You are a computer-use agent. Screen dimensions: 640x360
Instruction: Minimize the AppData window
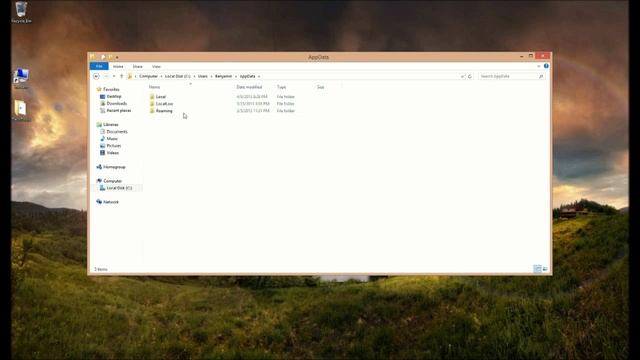point(522,56)
